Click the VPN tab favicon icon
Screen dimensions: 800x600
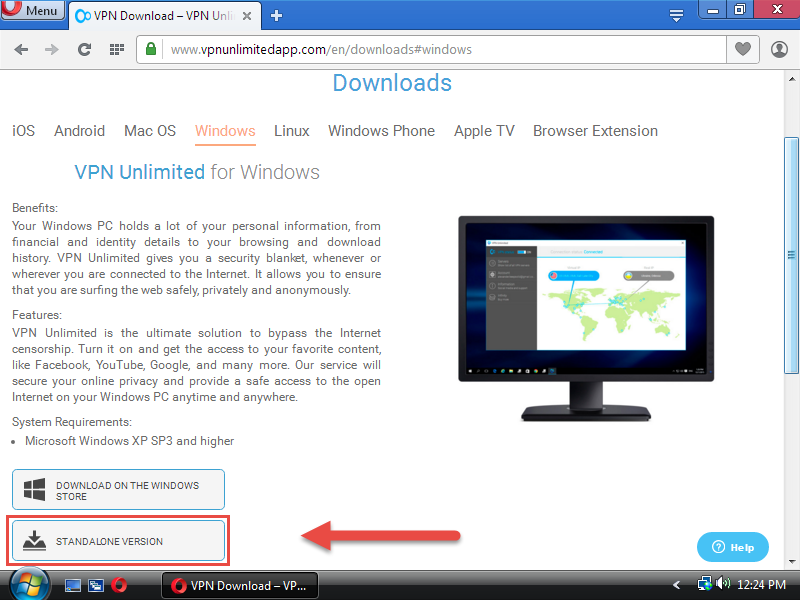(x=83, y=16)
